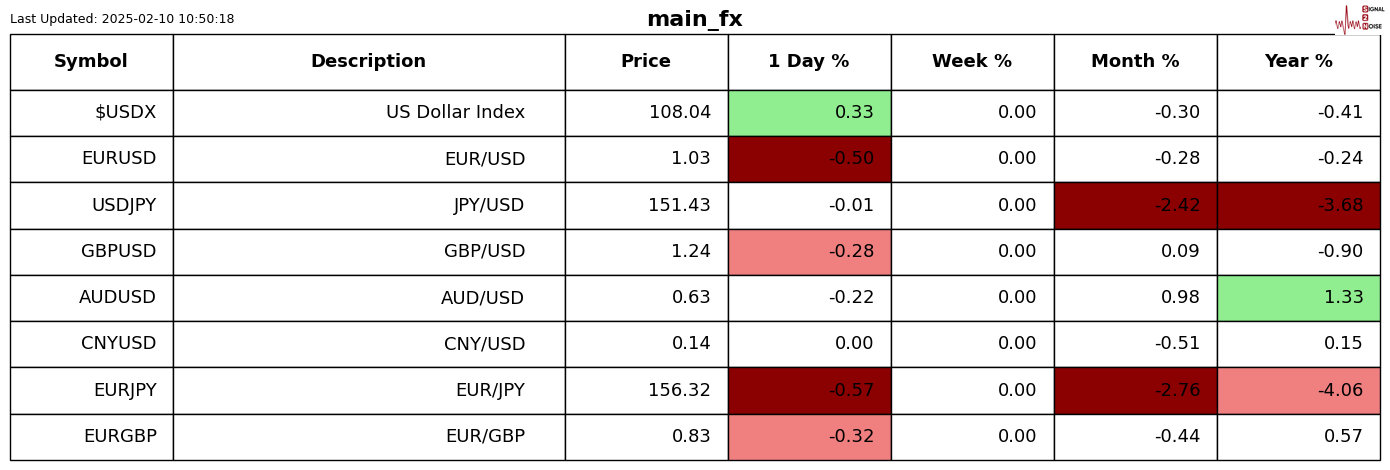Select the Week % column header
The height and width of the screenshot is (470, 1390).
(x=972, y=62)
